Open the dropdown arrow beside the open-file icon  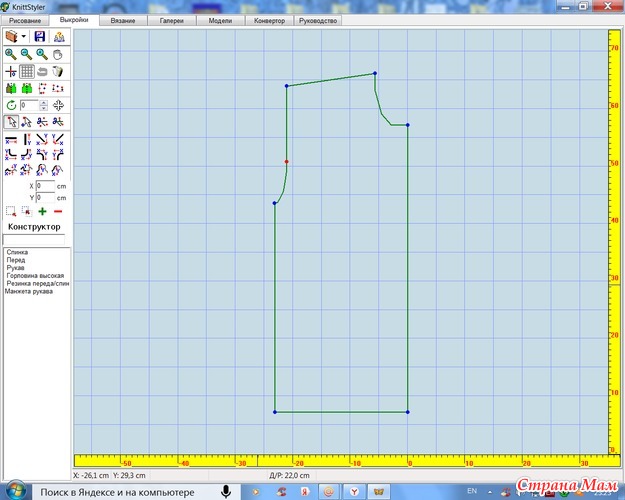[x=24, y=37]
